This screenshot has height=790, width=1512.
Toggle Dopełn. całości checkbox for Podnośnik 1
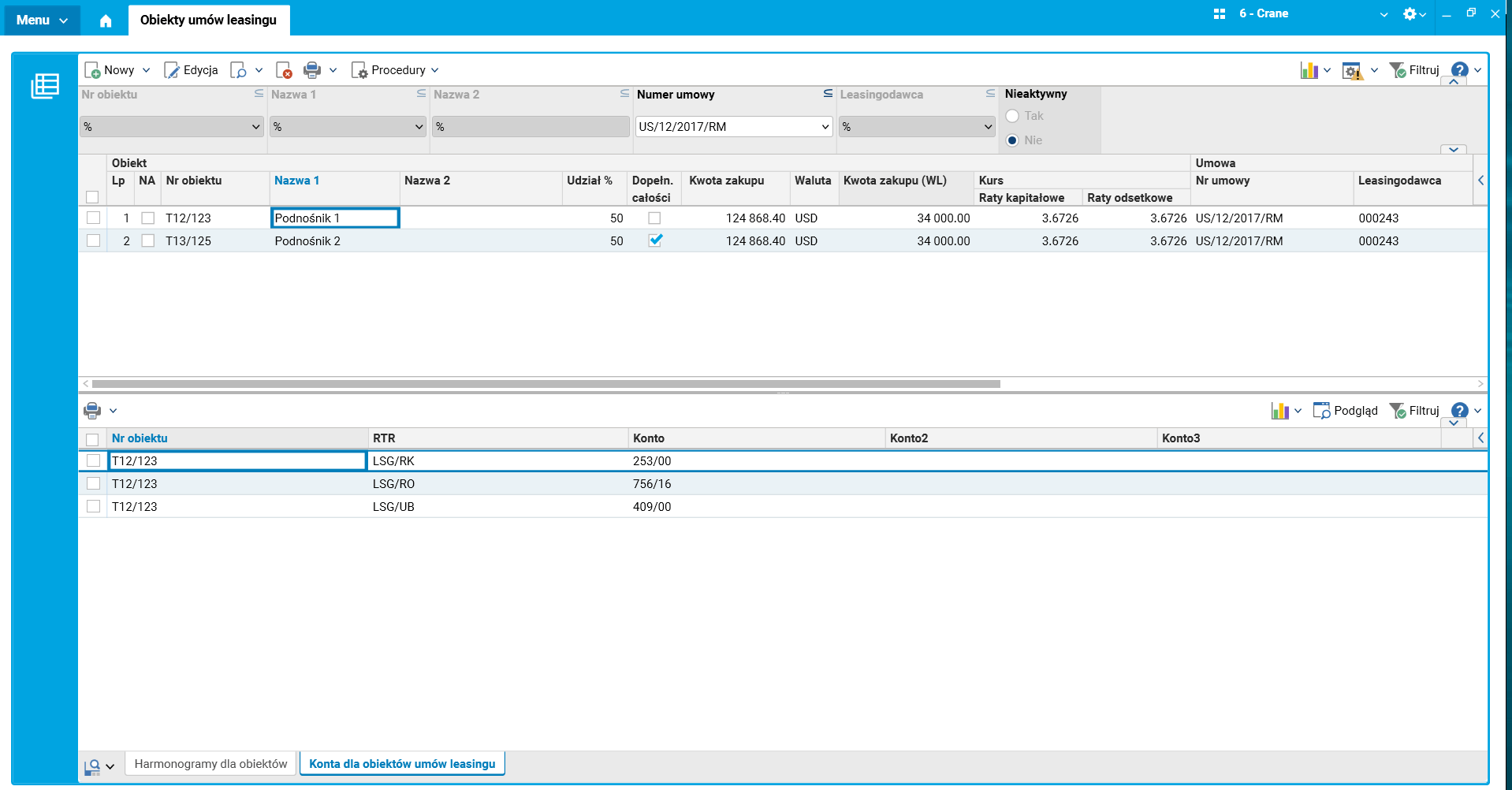tap(654, 218)
